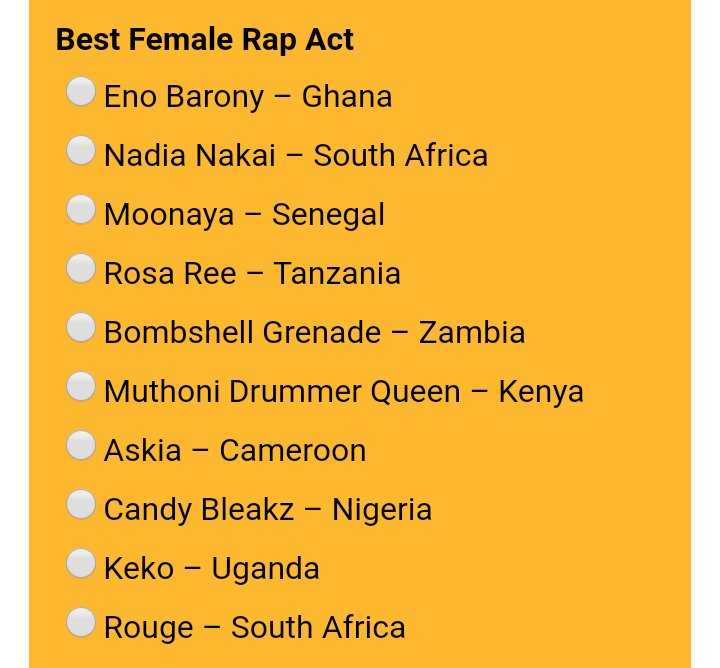Click the 'Keko – Uganda' label text
Screen dimensions: 720x668
pos(212,569)
